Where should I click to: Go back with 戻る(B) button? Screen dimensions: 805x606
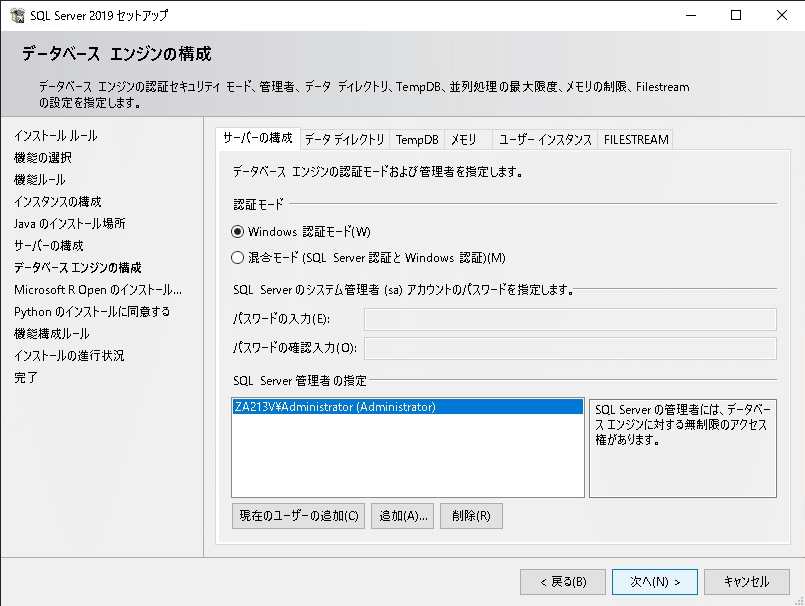click(563, 582)
